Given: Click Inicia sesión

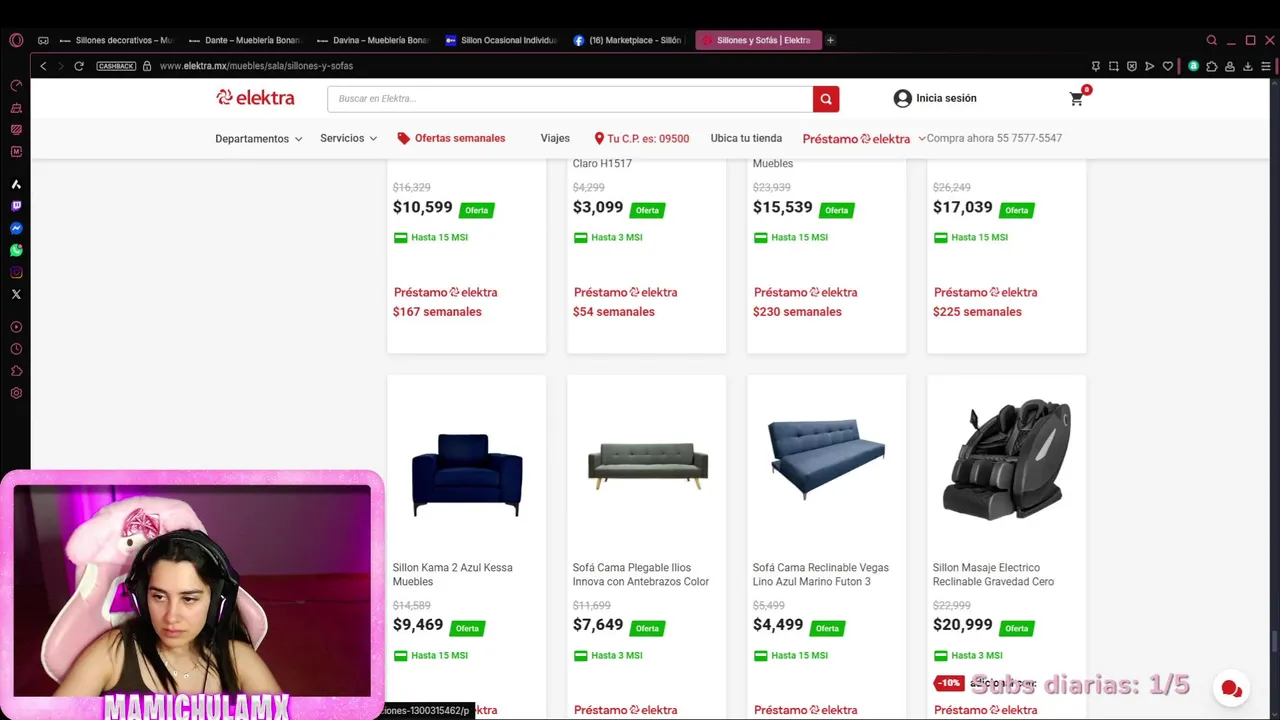Looking at the screenshot, I should click(x=935, y=98).
